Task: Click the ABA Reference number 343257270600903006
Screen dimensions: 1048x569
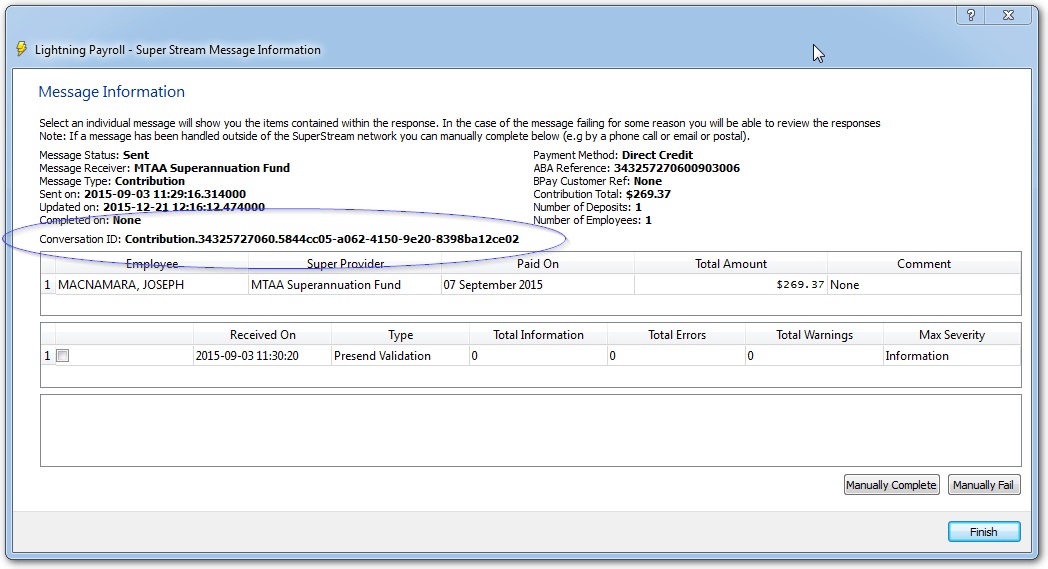Action: click(x=676, y=168)
